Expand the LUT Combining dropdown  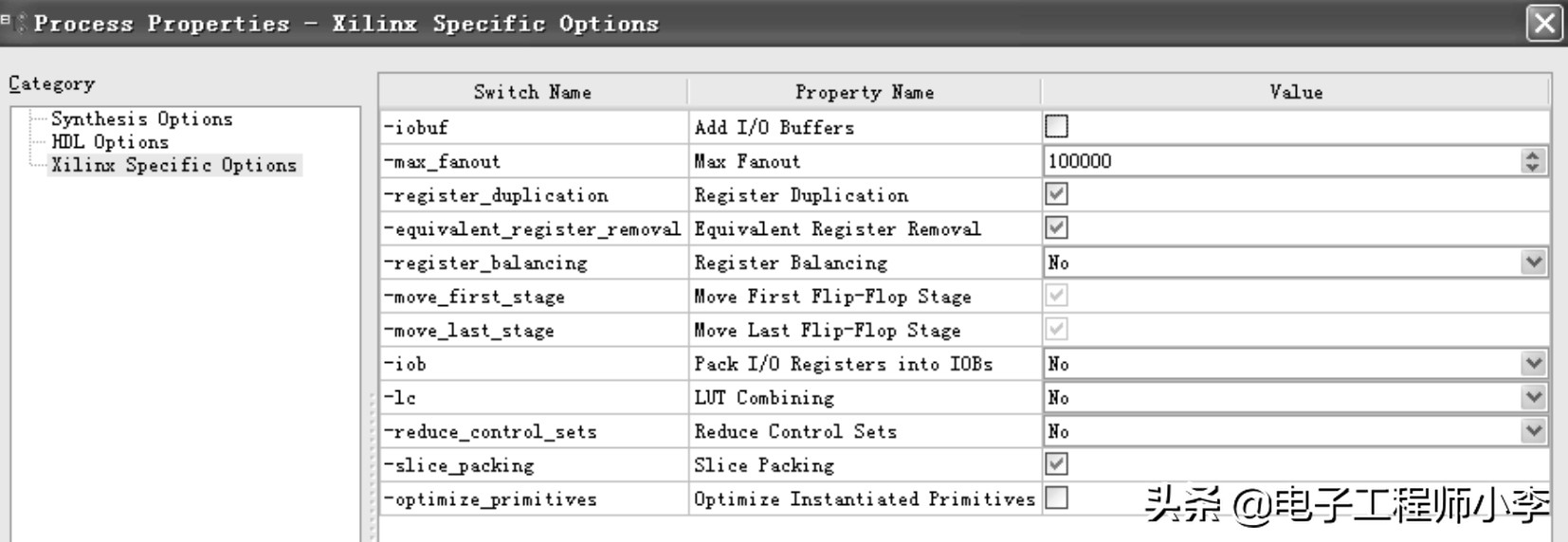[1533, 398]
